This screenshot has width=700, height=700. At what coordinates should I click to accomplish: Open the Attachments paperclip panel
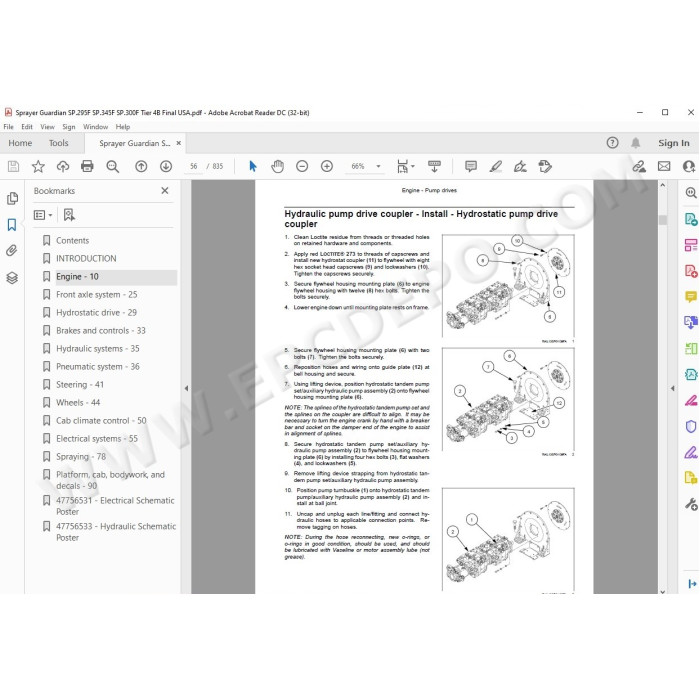click(12, 250)
